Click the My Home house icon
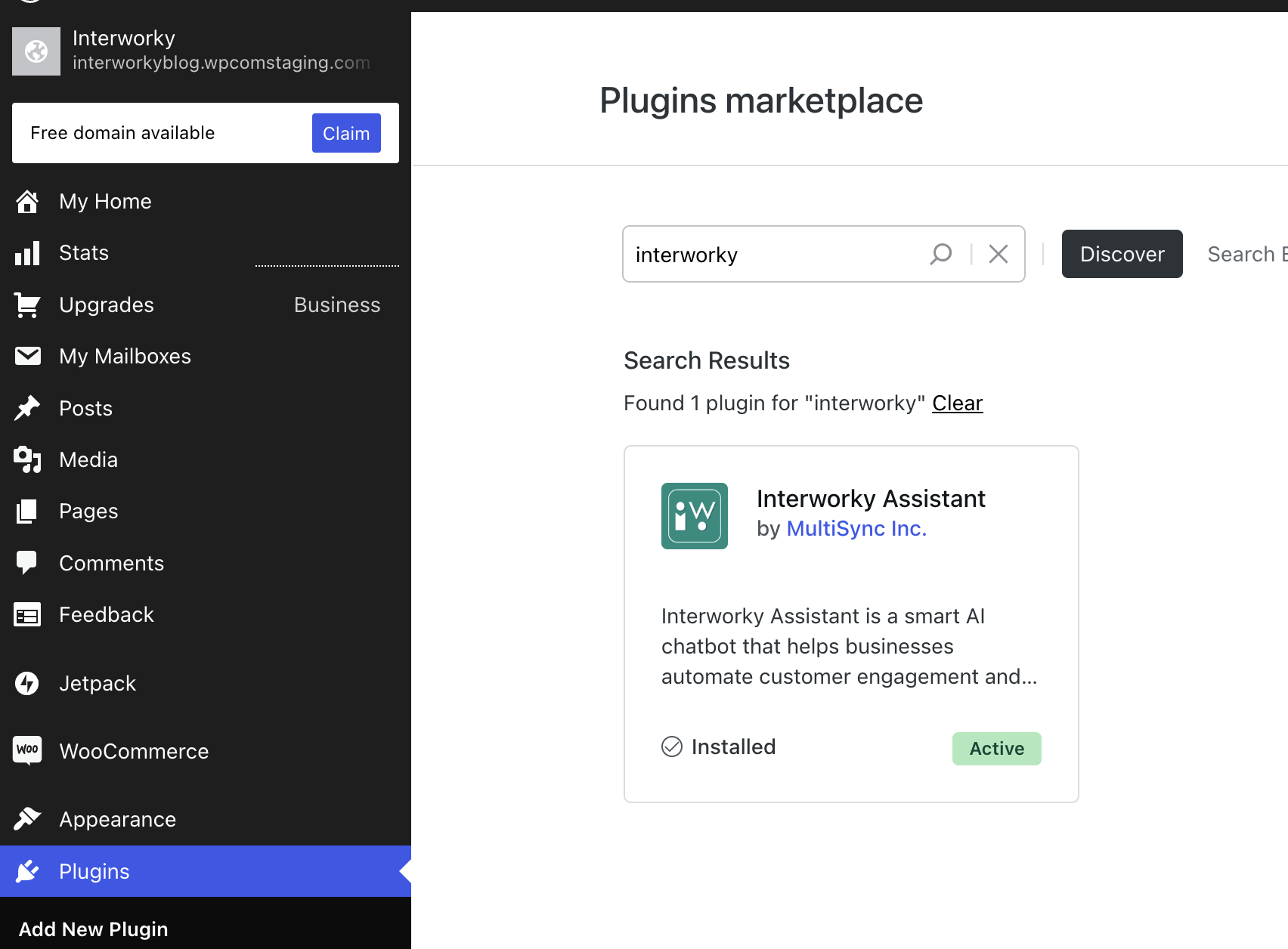Image resolution: width=1288 pixels, height=949 pixels. point(27,202)
